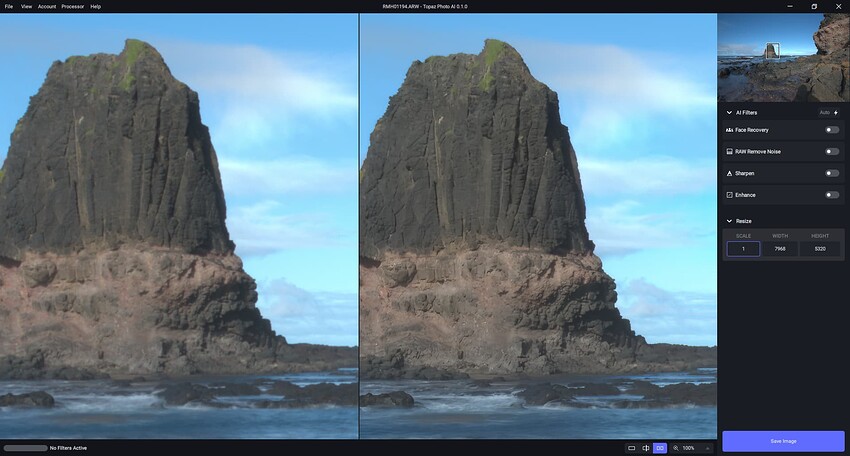Viewport: 850px width, 456px height.
Task: Open the File menu
Action: [9, 6]
